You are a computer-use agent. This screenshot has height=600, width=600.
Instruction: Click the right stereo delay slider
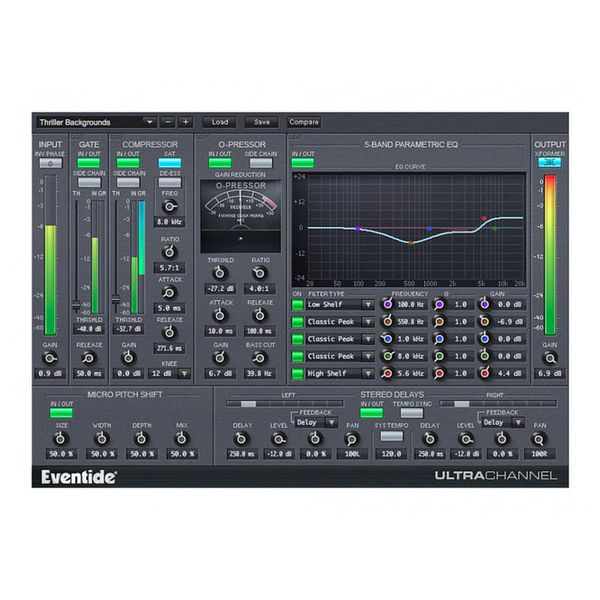497,404
